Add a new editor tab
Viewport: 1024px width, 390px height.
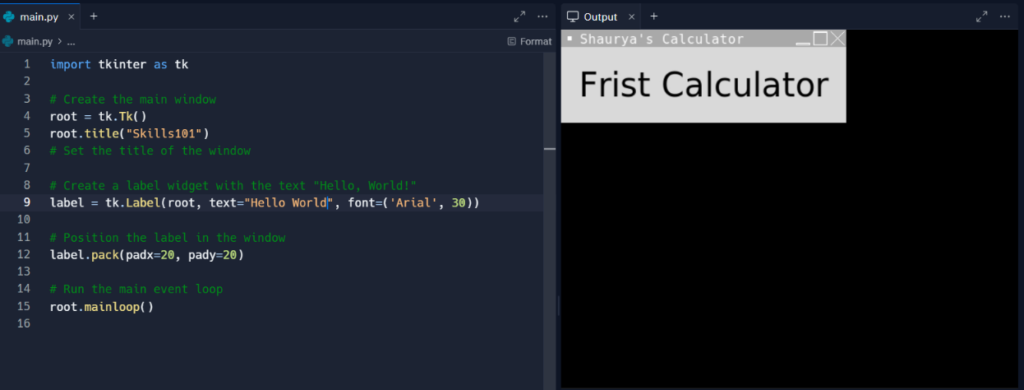tap(93, 16)
